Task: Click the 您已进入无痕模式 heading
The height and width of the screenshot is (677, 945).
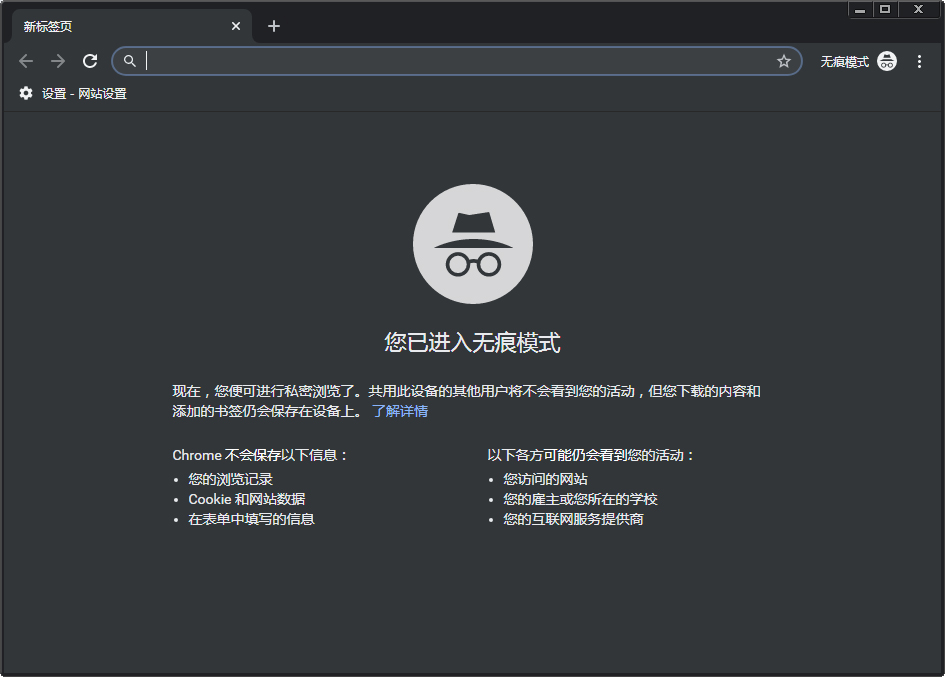Action: click(472, 342)
